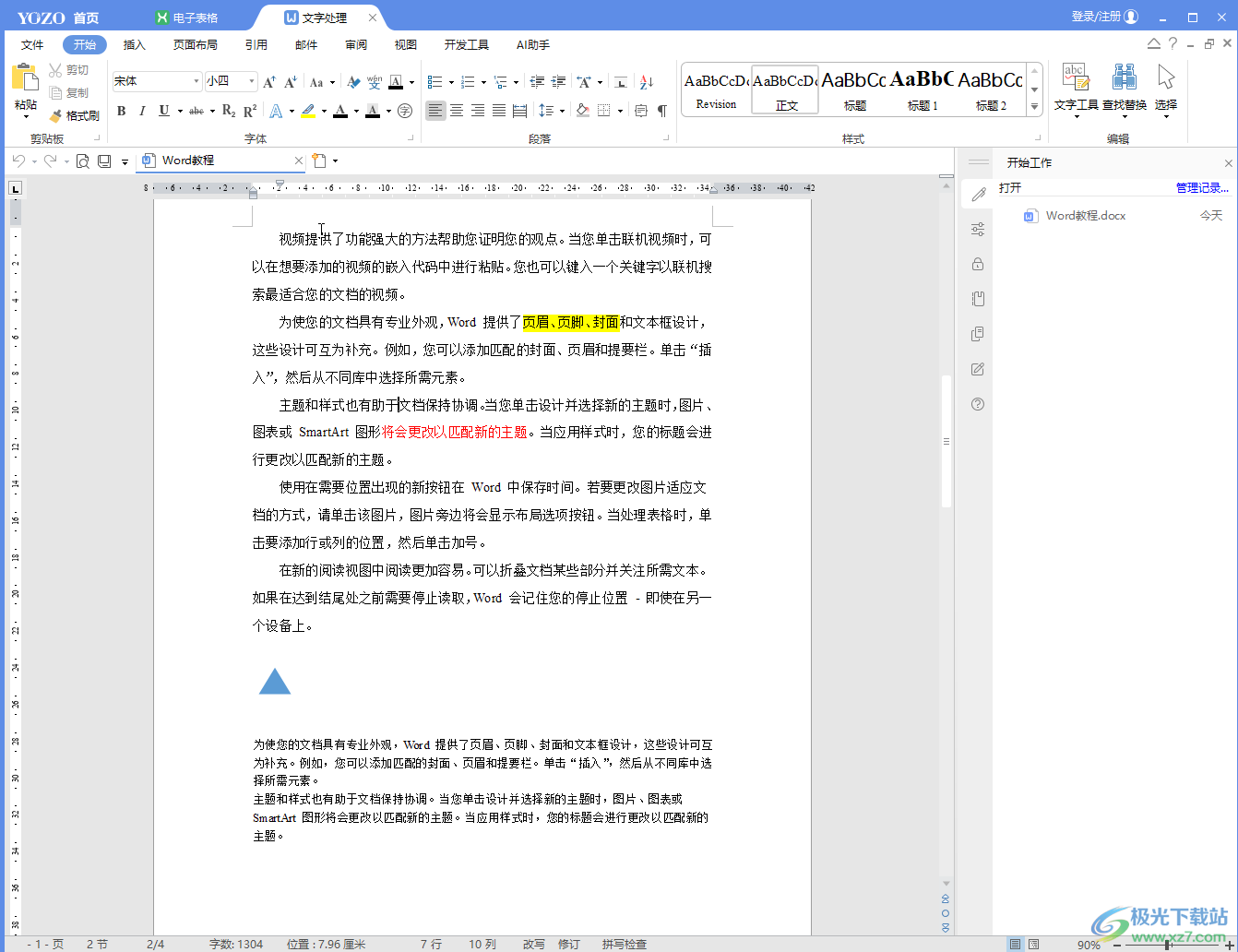Click the print preview magnifier icon
The height and width of the screenshot is (952, 1238).
point(82,161)
